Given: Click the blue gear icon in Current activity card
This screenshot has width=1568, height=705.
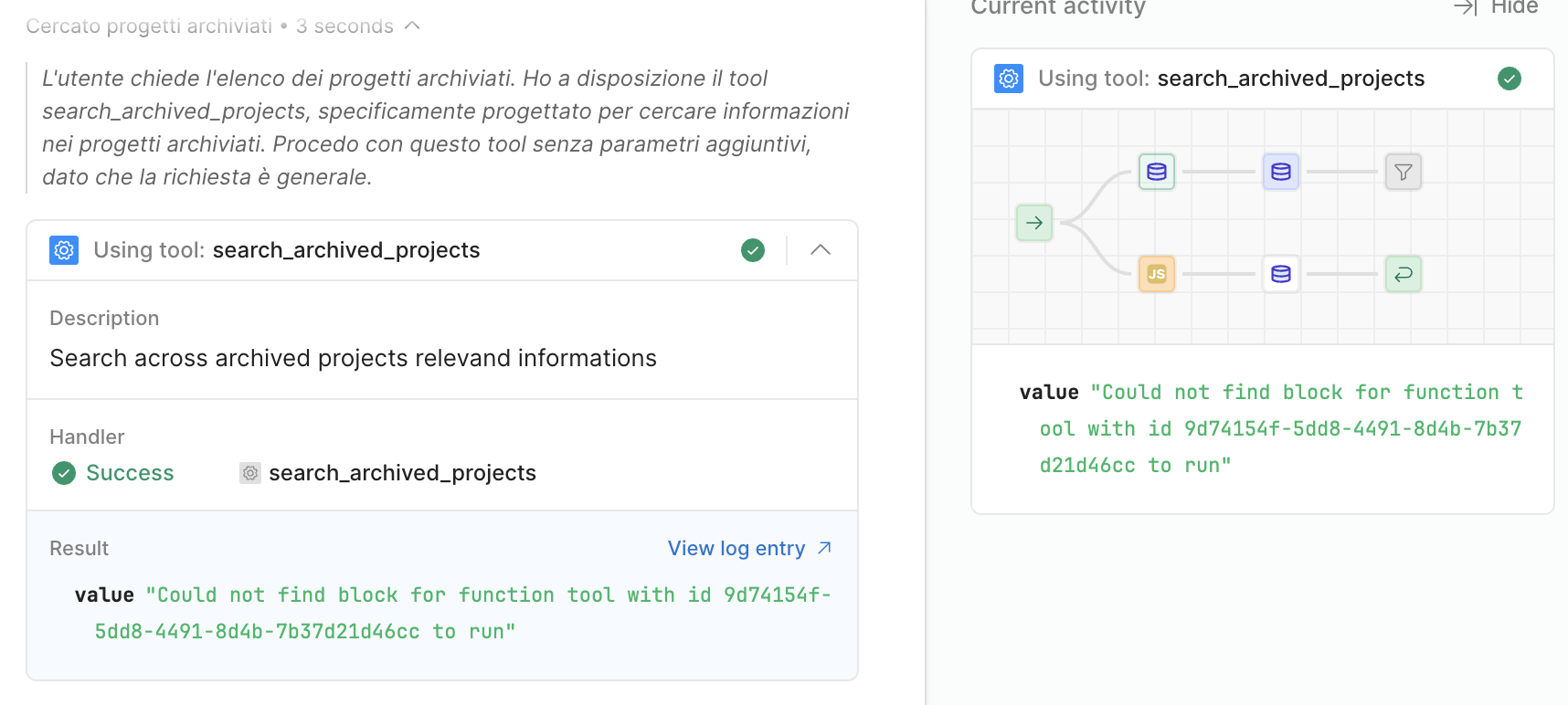Looking at the screenshot, I should click(1009, 79).
